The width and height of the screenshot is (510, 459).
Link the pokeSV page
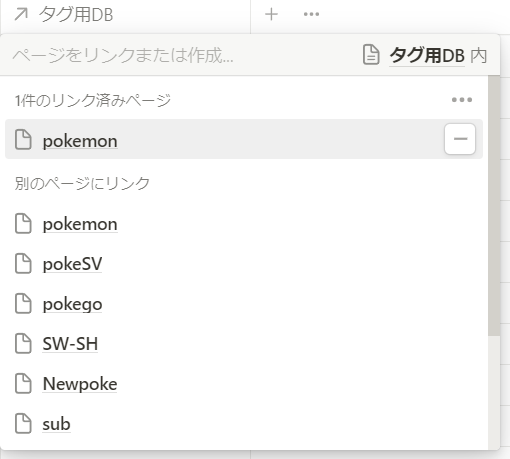(x=244, y=264)
